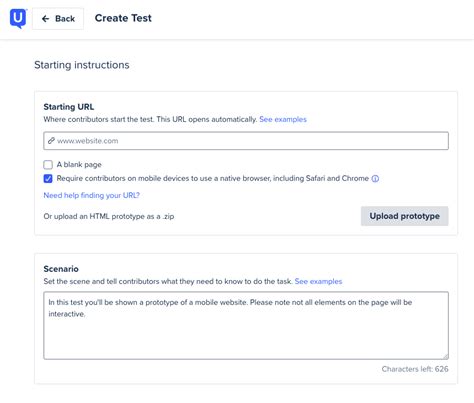The width and height of the screenshot is (474, 403).
Task: Click the Upload prototype button
Action: 404,216
